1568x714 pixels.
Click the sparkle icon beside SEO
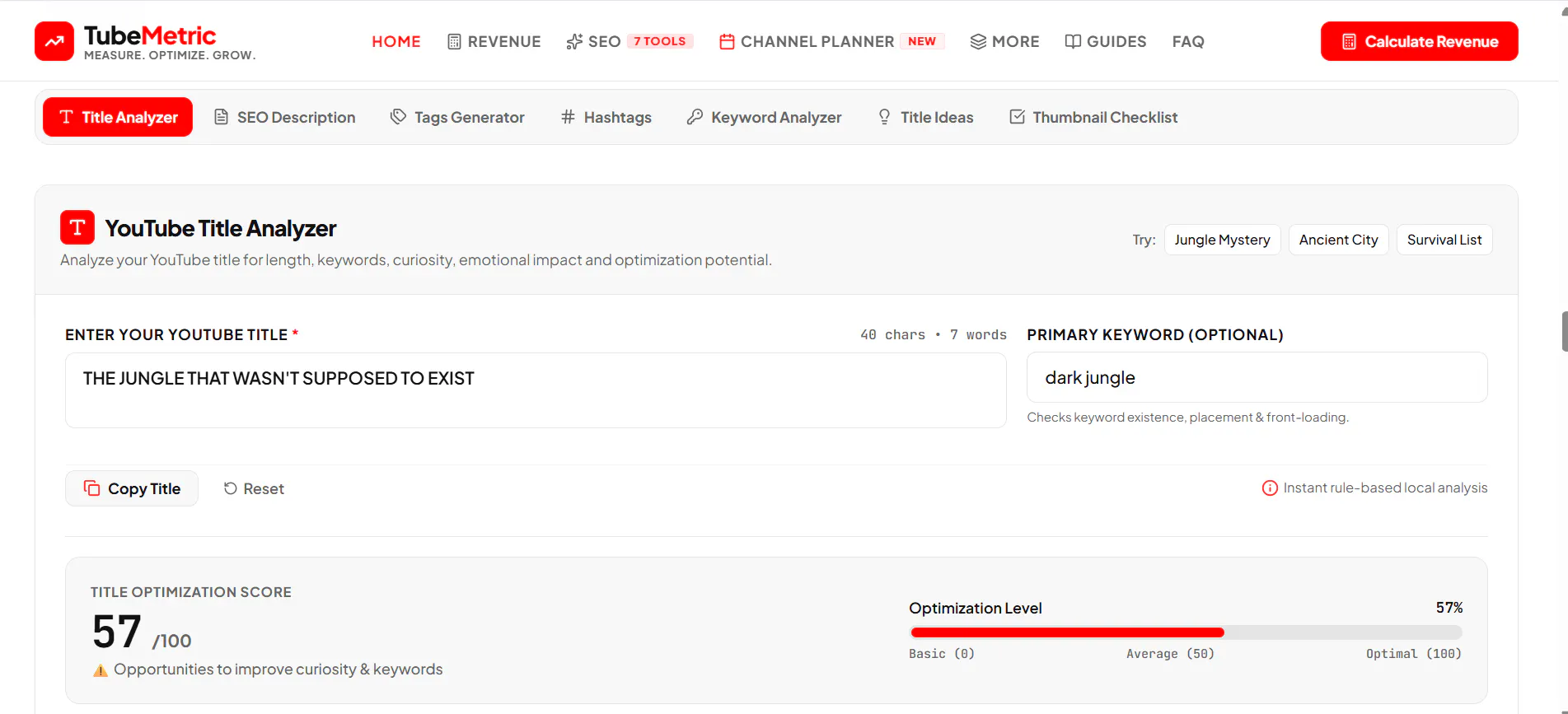coord(574,41)
